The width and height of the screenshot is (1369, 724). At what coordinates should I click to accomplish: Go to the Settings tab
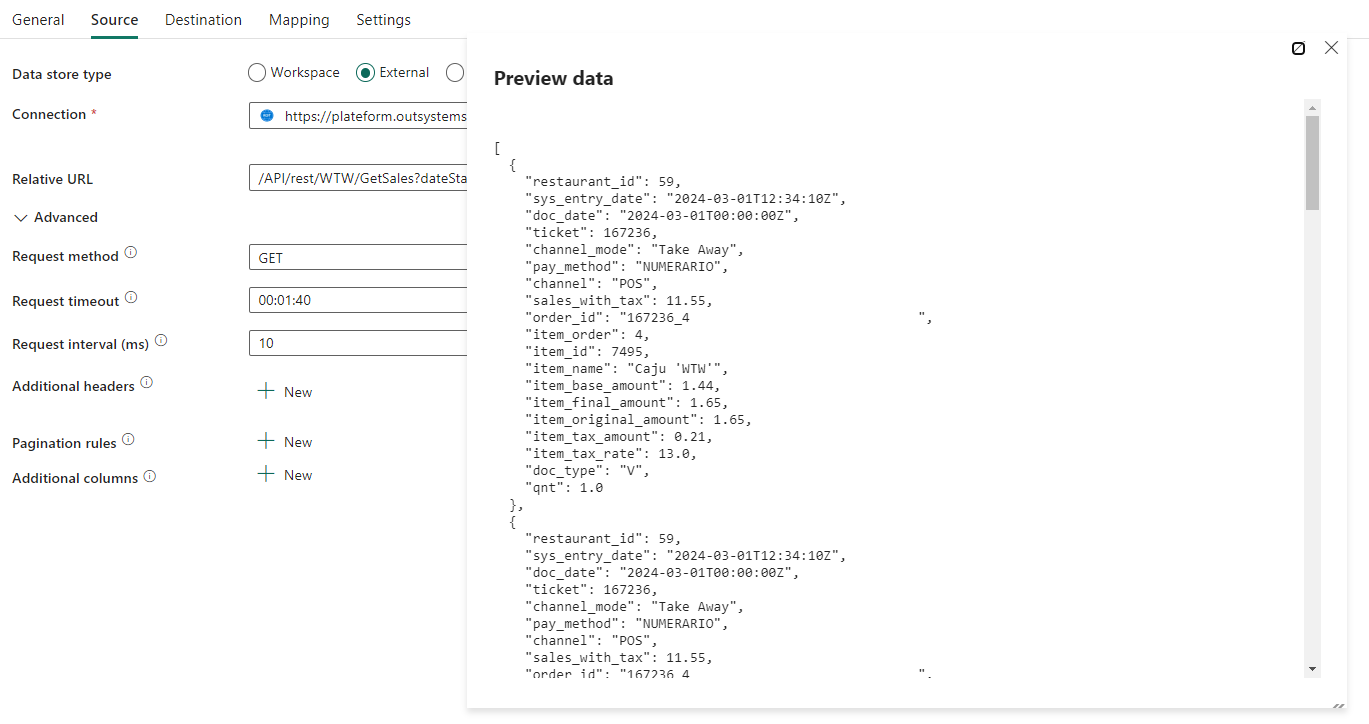[x=383, y=20]
